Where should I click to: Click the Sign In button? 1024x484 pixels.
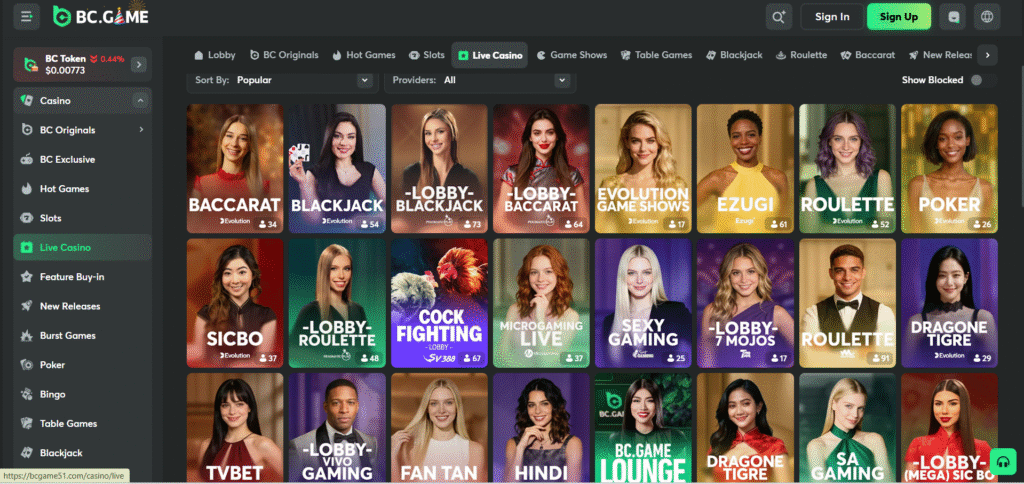pyautogui.click(x=832, y=17)
